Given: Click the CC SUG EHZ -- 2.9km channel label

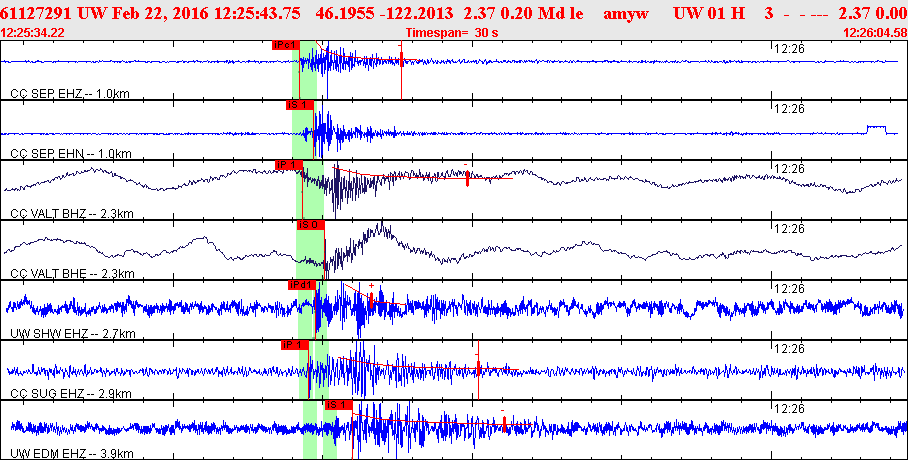Looking at the screenshot, I should (x=71, y=394).
